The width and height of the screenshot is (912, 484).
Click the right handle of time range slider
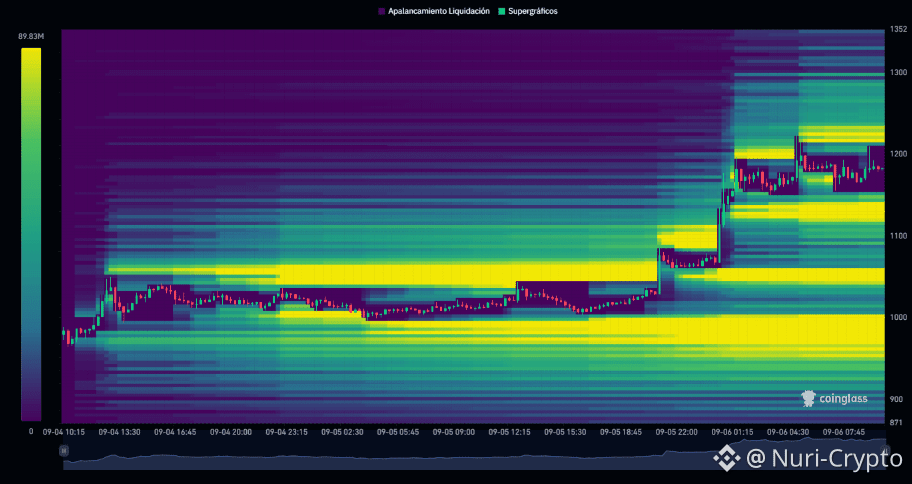pos(885,450)
